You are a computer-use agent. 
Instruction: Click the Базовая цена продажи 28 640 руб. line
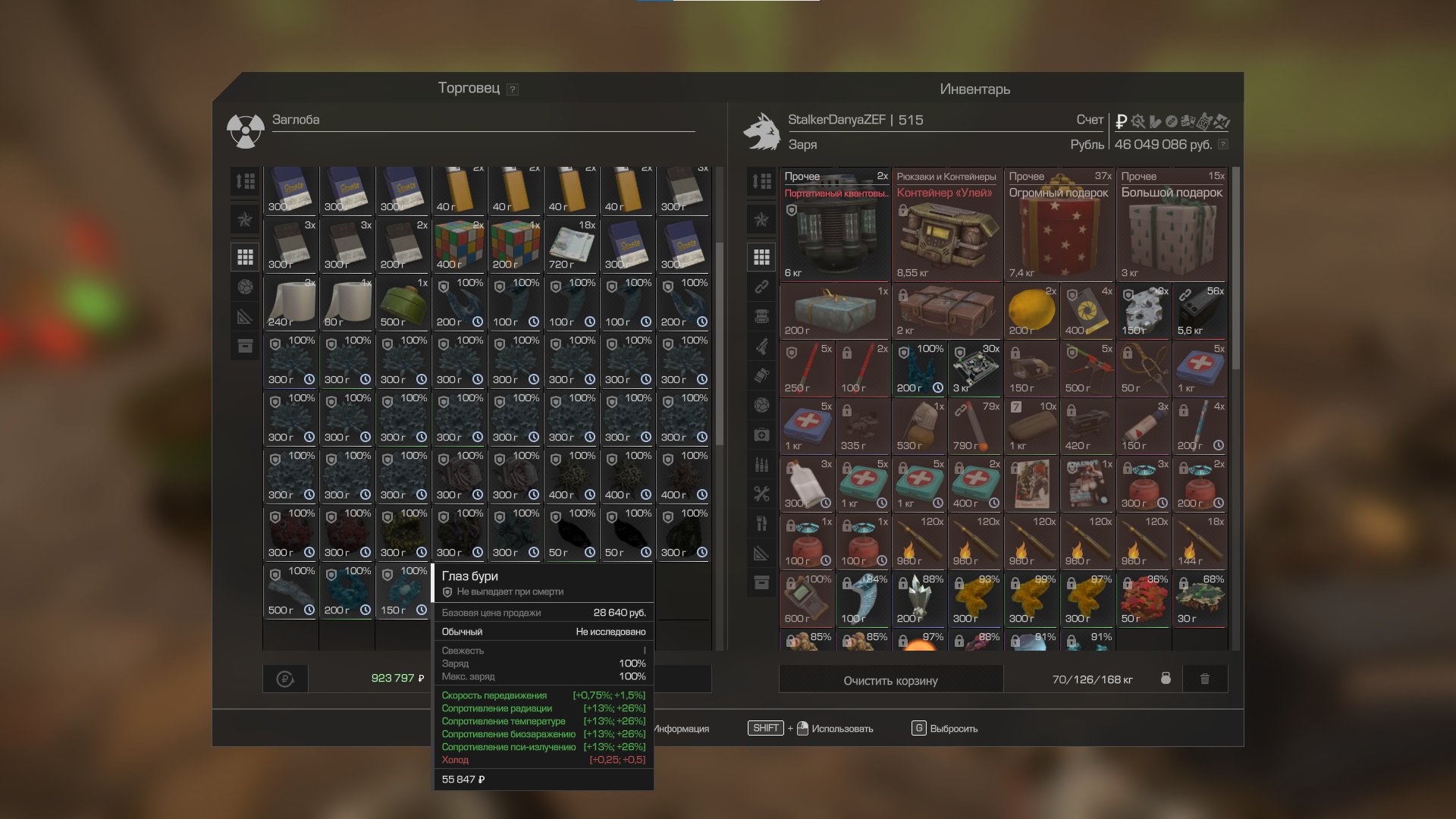[x=544, y=613]
